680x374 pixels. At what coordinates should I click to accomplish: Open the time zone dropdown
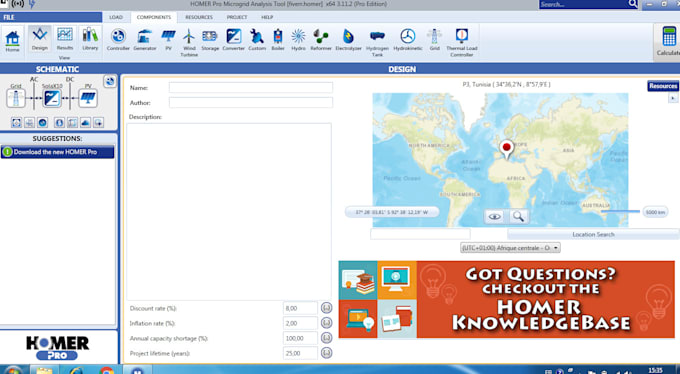click(510, 248)
